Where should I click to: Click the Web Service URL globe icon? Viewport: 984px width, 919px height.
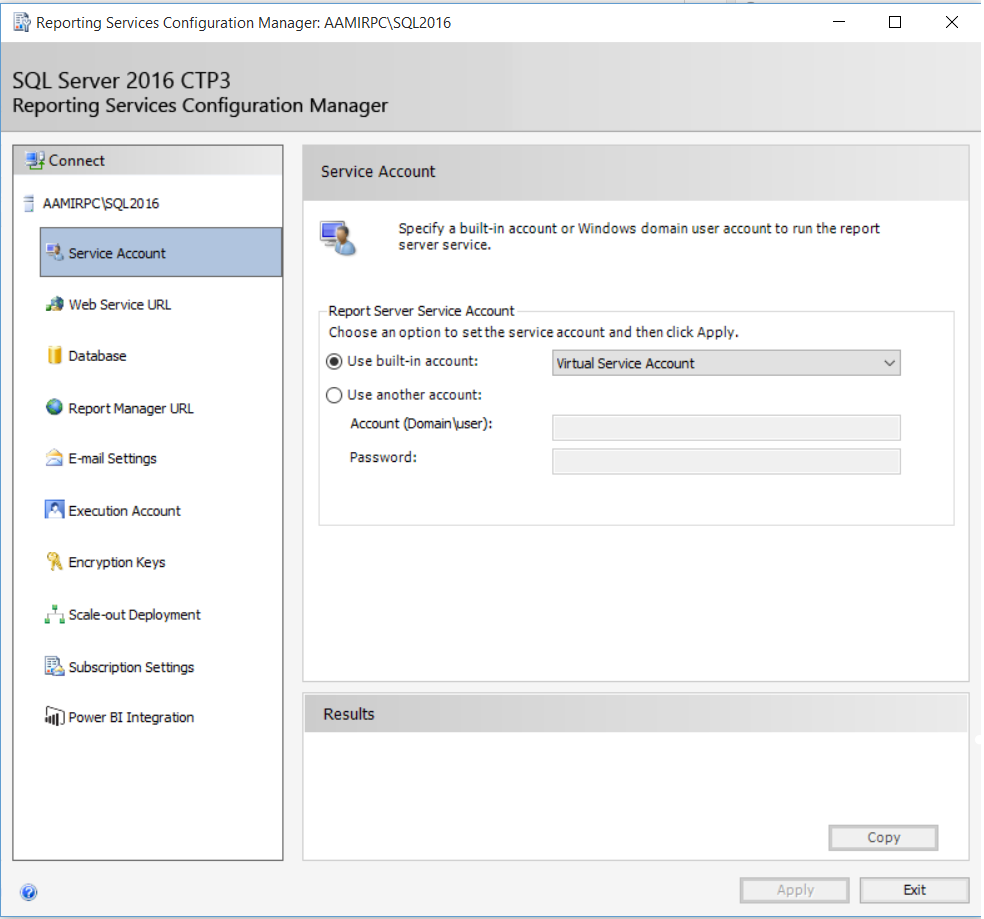coord(55,304)
